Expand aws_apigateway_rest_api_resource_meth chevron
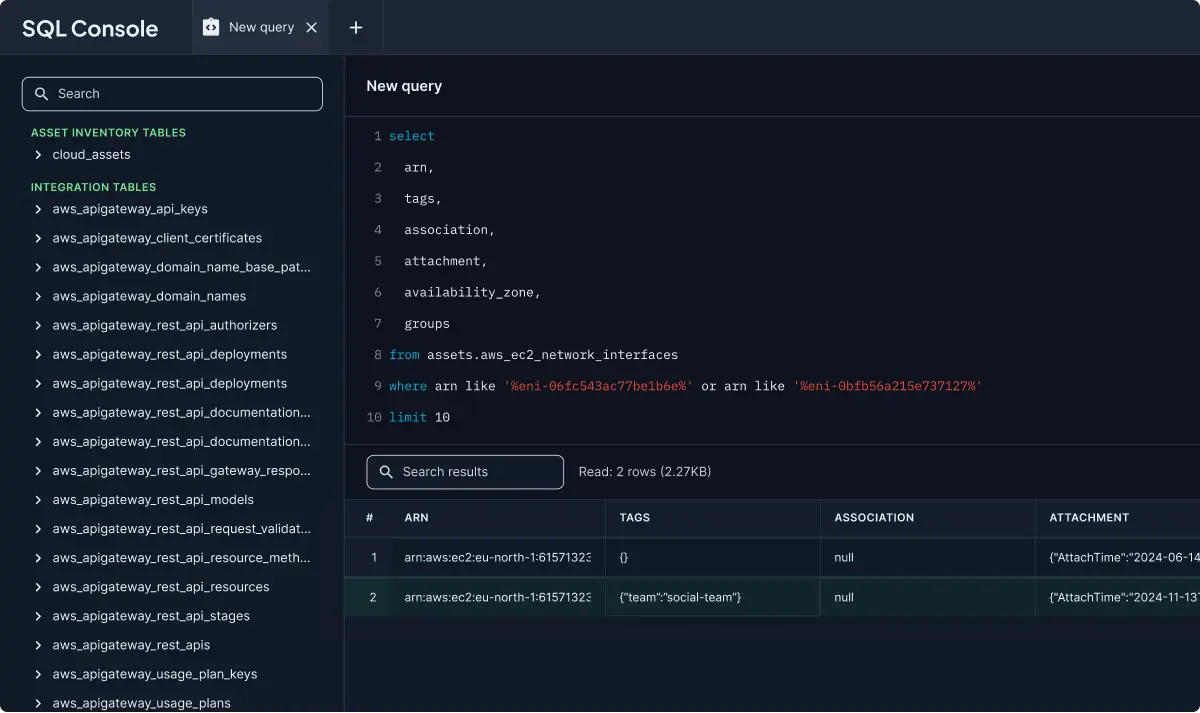 [x=38, y=557]
